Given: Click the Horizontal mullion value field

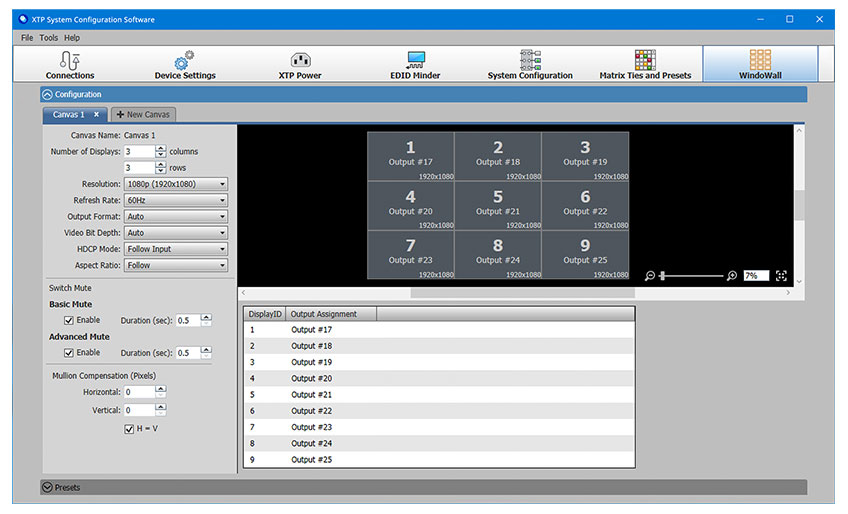Looking at the screenshot, I should pyautogui.click(x=140, y=392).
